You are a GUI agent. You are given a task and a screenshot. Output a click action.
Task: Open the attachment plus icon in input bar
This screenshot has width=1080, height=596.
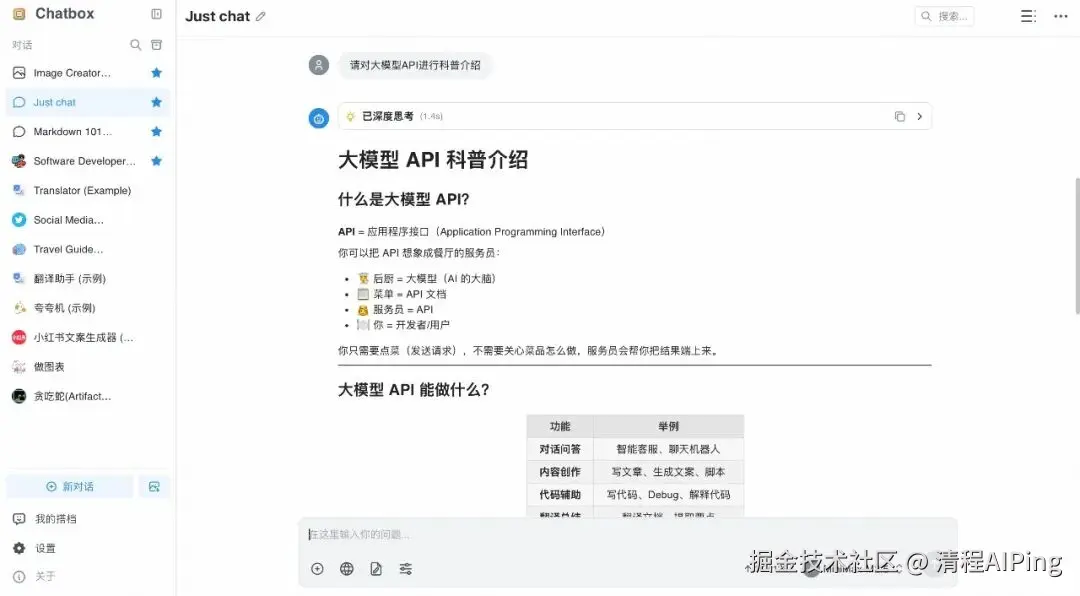(317, 568)
